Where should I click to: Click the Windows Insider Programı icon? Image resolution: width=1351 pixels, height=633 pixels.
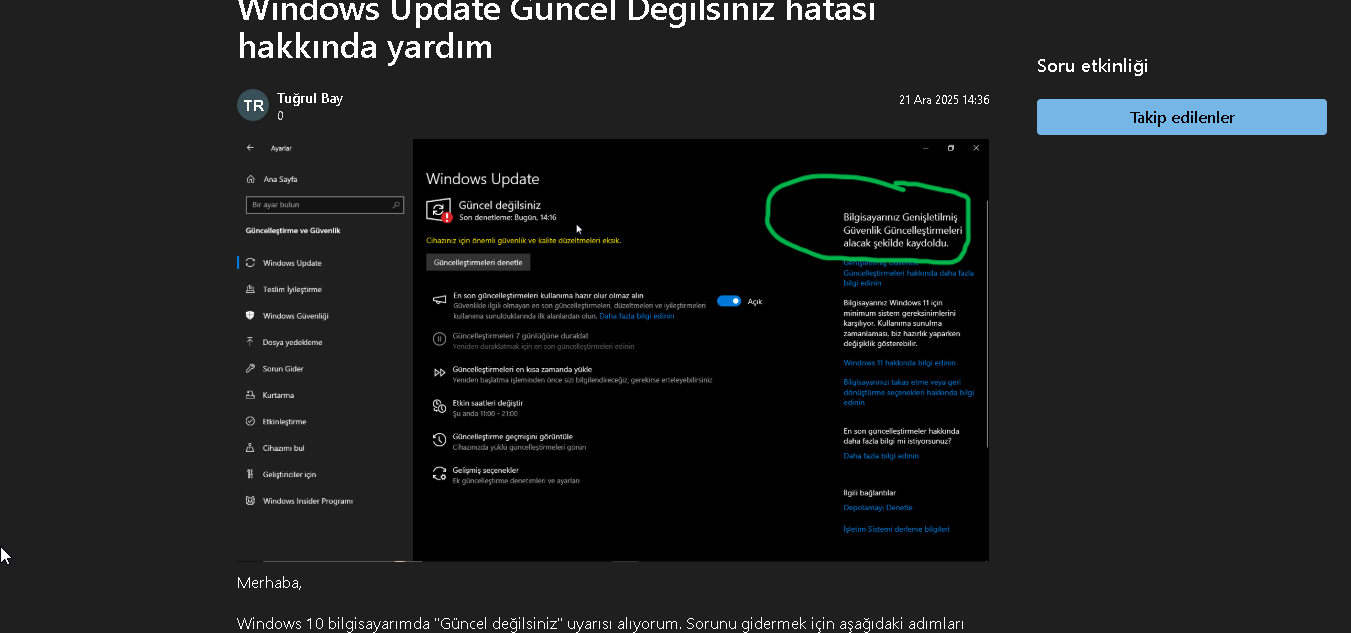click(250, 501)
